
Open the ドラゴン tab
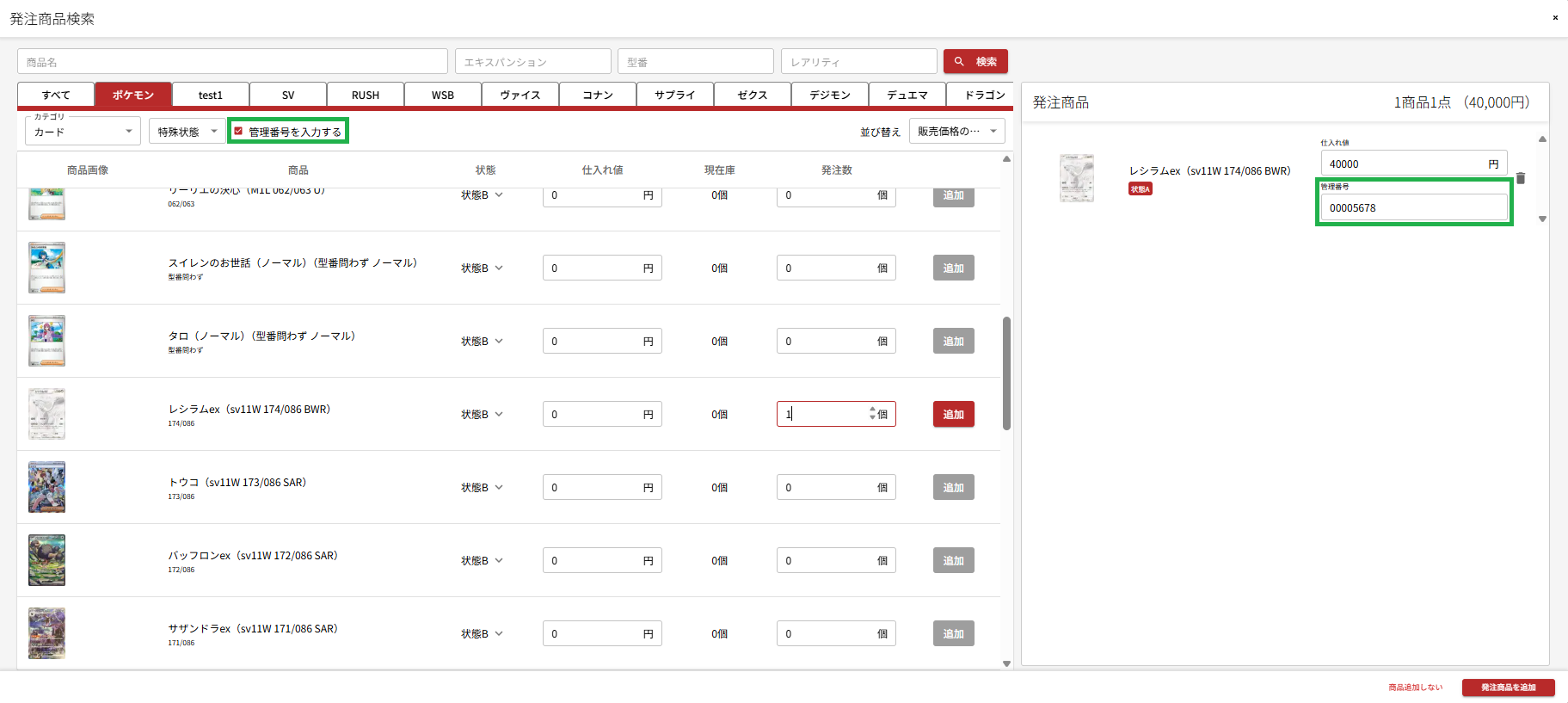[x=981, y=95]
